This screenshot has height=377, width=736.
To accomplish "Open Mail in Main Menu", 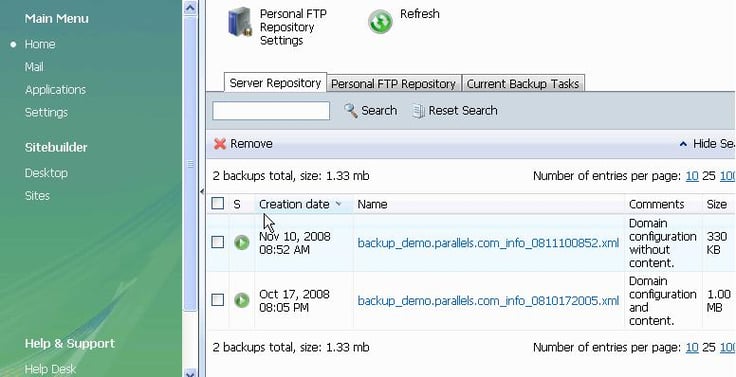I will (34, 67).
